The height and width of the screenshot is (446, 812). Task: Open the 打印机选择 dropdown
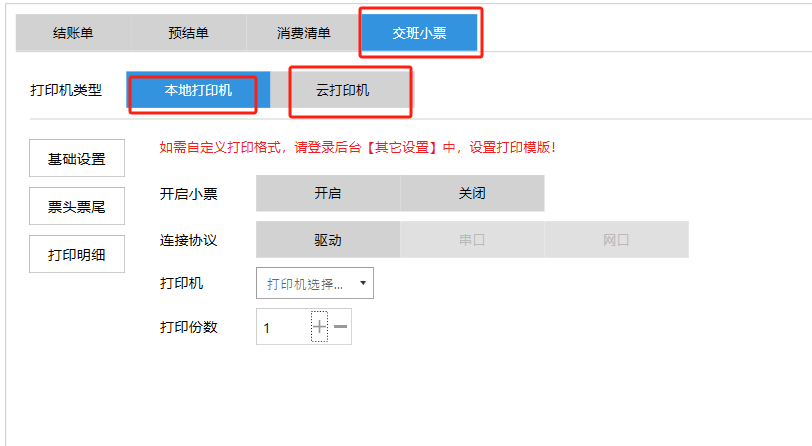click(315, 283)
